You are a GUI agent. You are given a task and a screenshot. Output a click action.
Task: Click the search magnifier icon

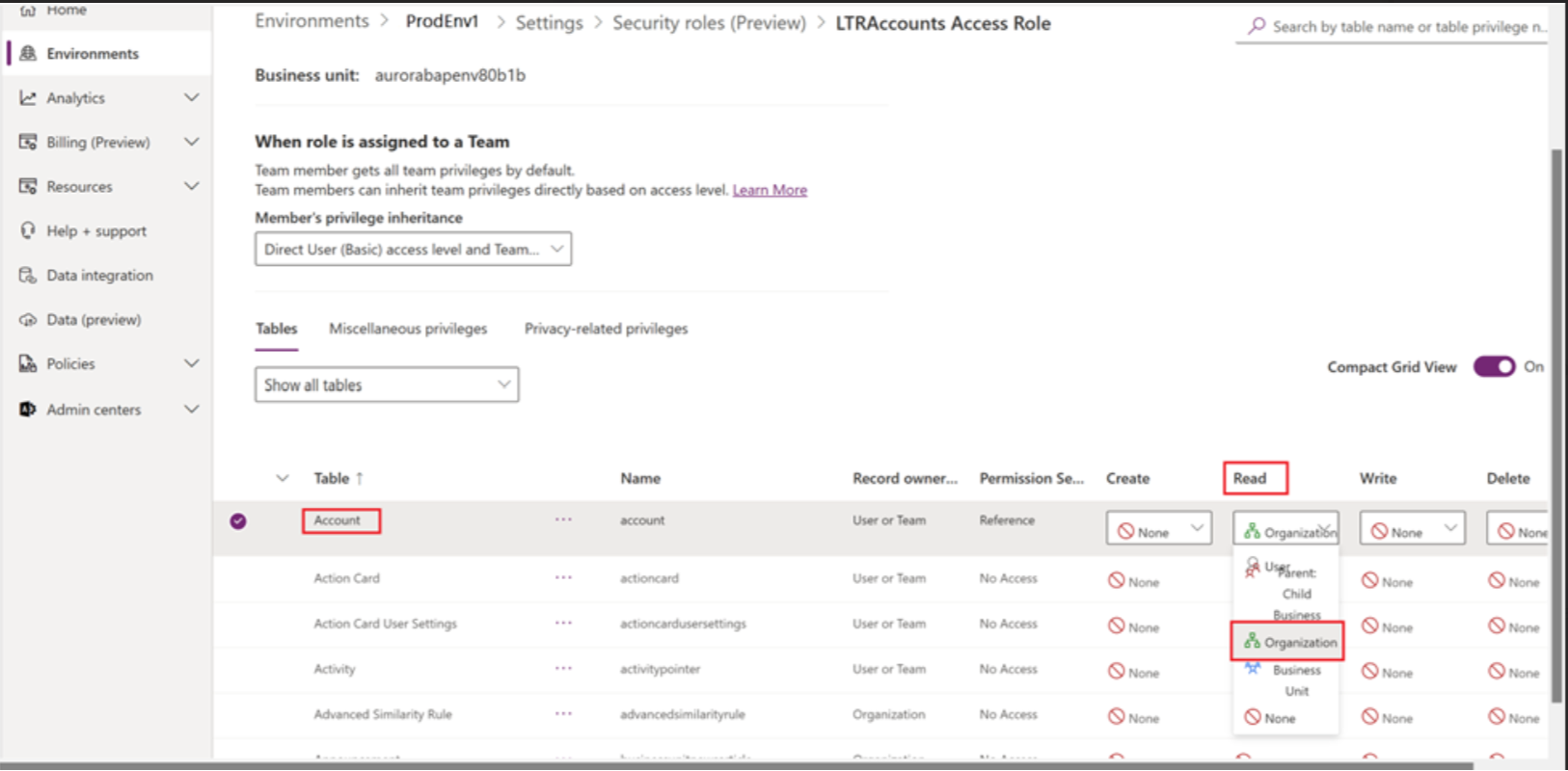click(x=1257, y=26)
